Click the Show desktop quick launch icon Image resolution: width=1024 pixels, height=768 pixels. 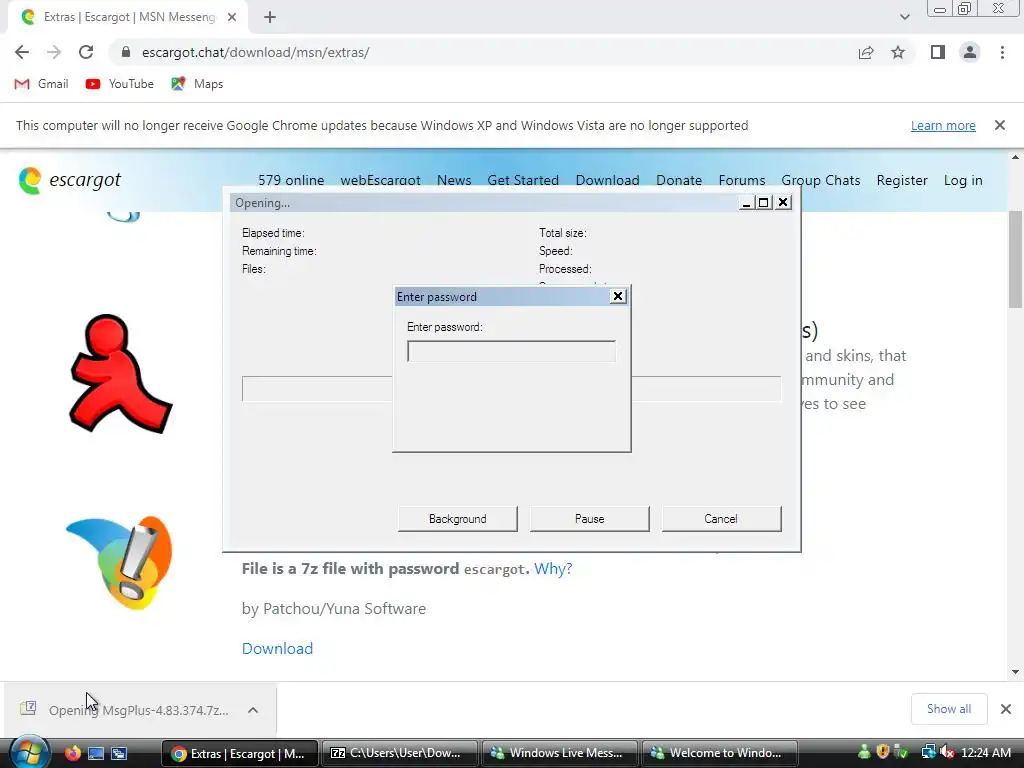pyautogui.click(x=96, y=753)
